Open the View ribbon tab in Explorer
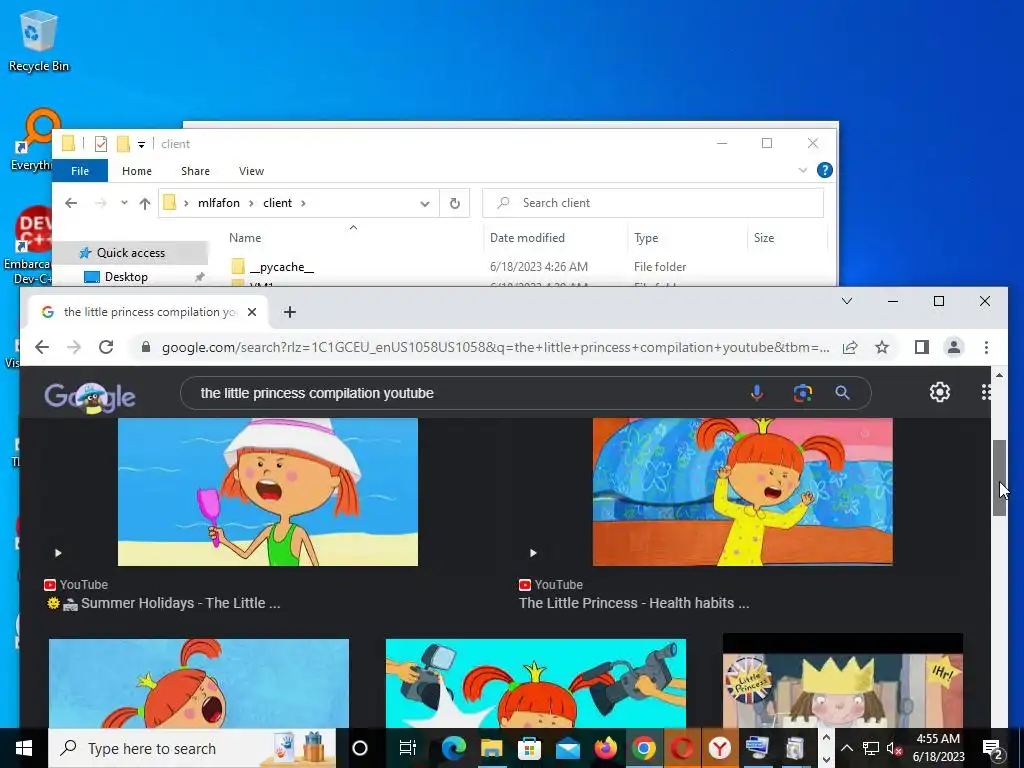This screenshot has width=1024, height=768. (x=251, y=171)
